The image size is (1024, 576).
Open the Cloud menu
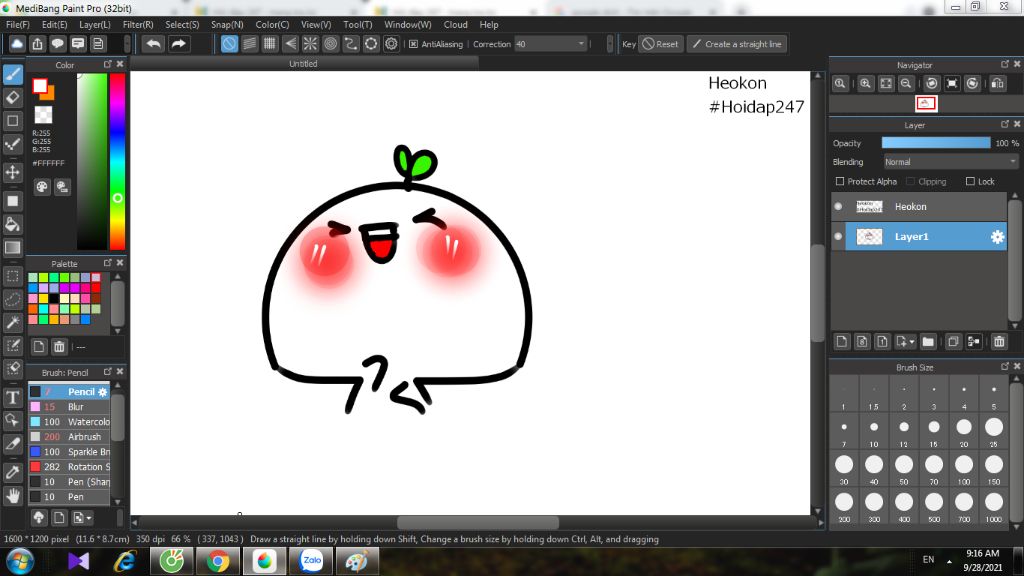coord(455,24)
